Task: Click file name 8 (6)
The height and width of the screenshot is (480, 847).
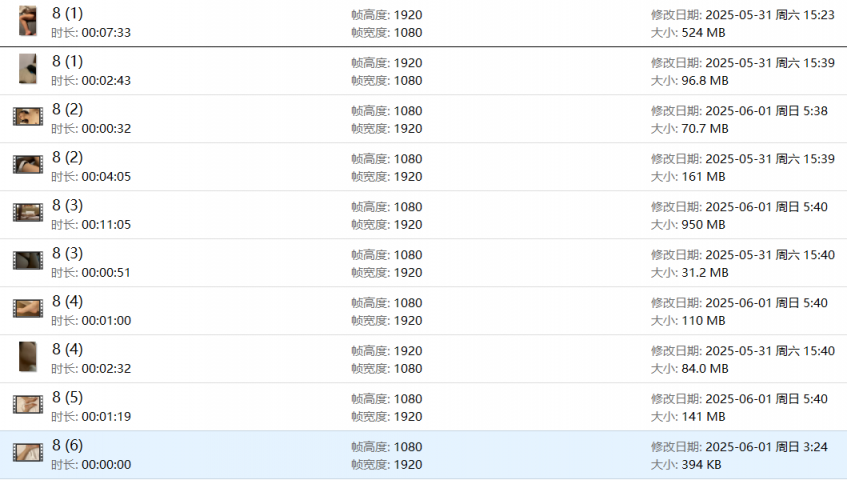Action: click(x=67, y=445)
